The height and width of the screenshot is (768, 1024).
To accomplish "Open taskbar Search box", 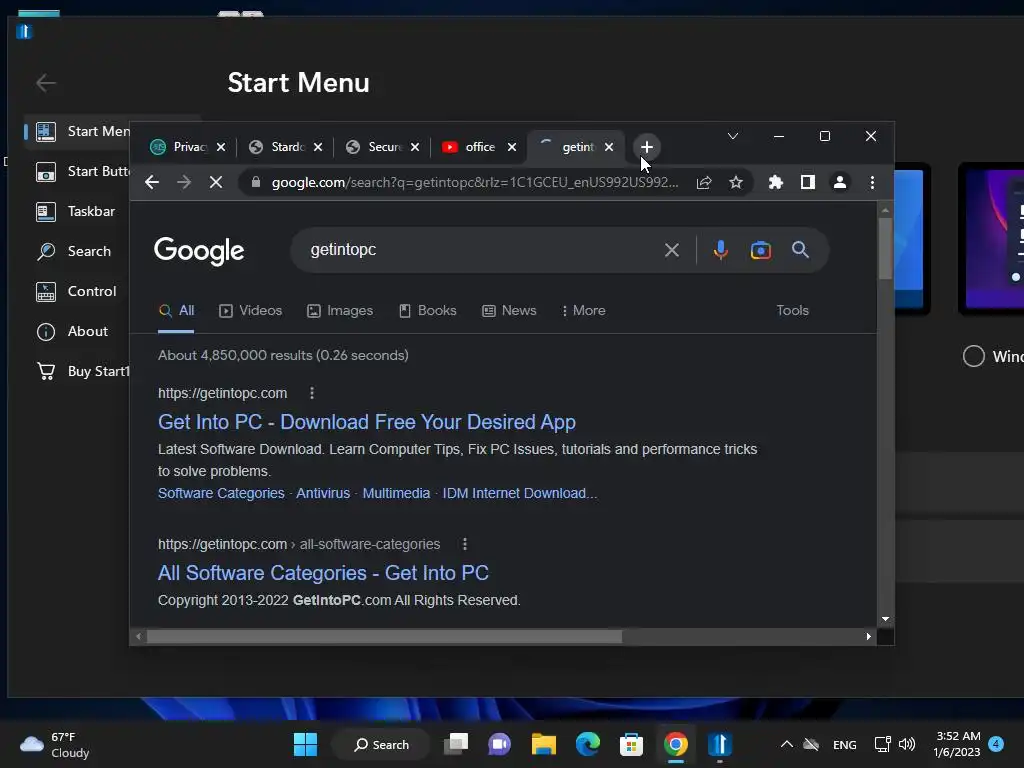I will click(381, 744).
